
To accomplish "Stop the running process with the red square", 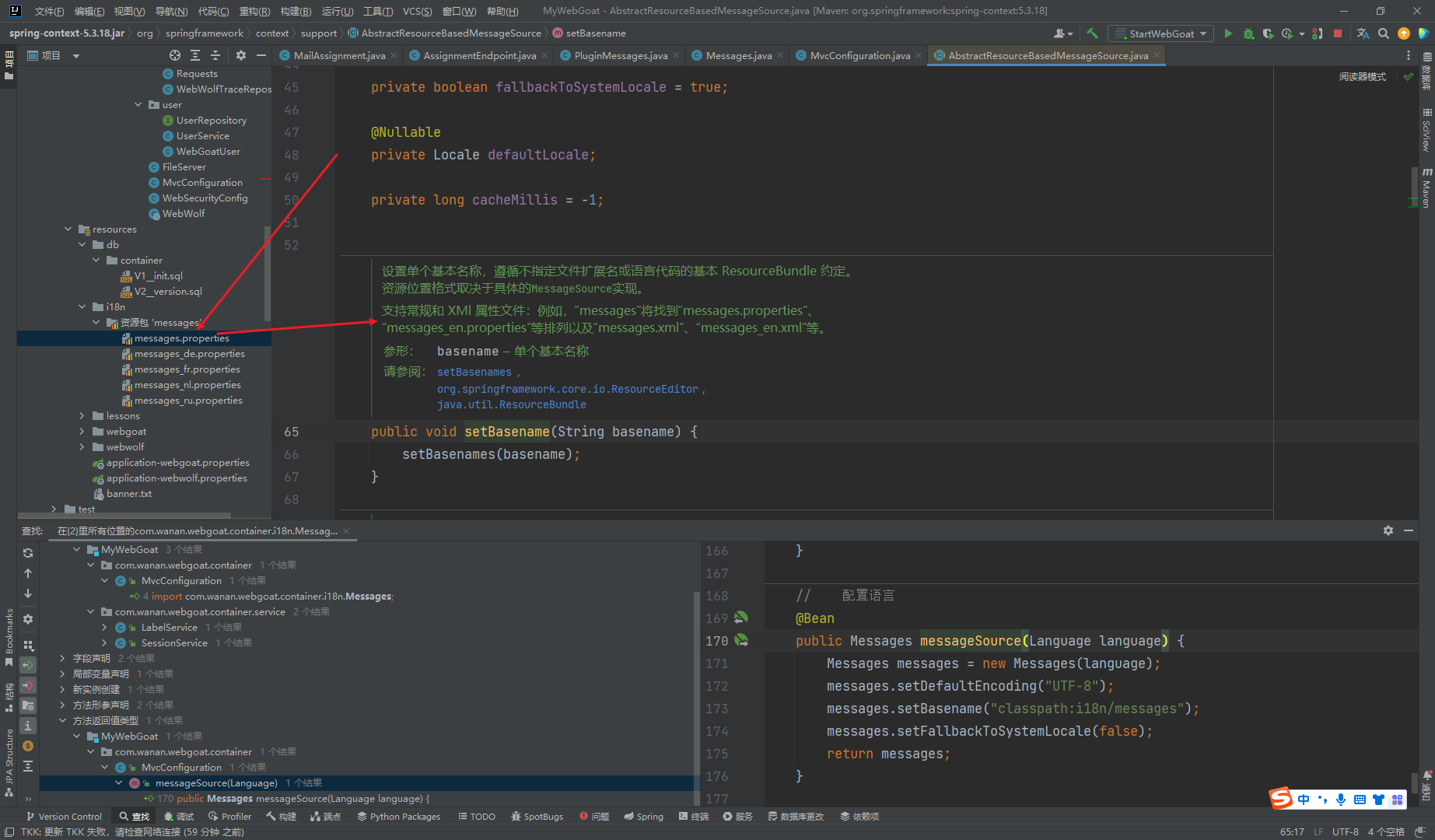I will [1338, 33].
